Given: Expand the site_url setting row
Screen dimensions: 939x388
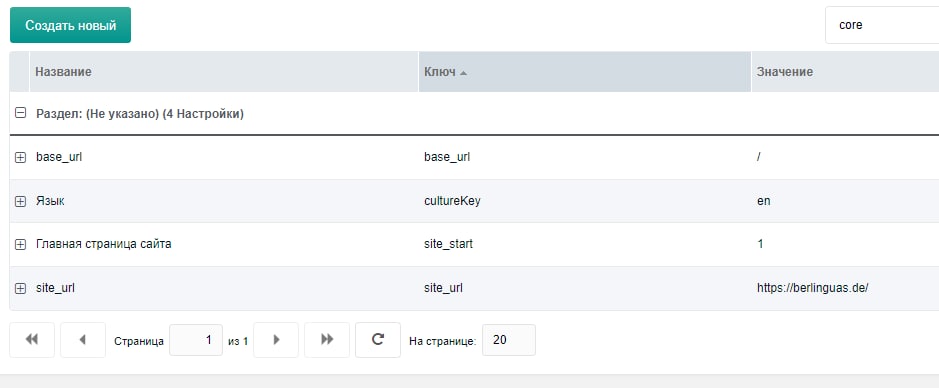Looking at the screenshot, I should point(20,288).
